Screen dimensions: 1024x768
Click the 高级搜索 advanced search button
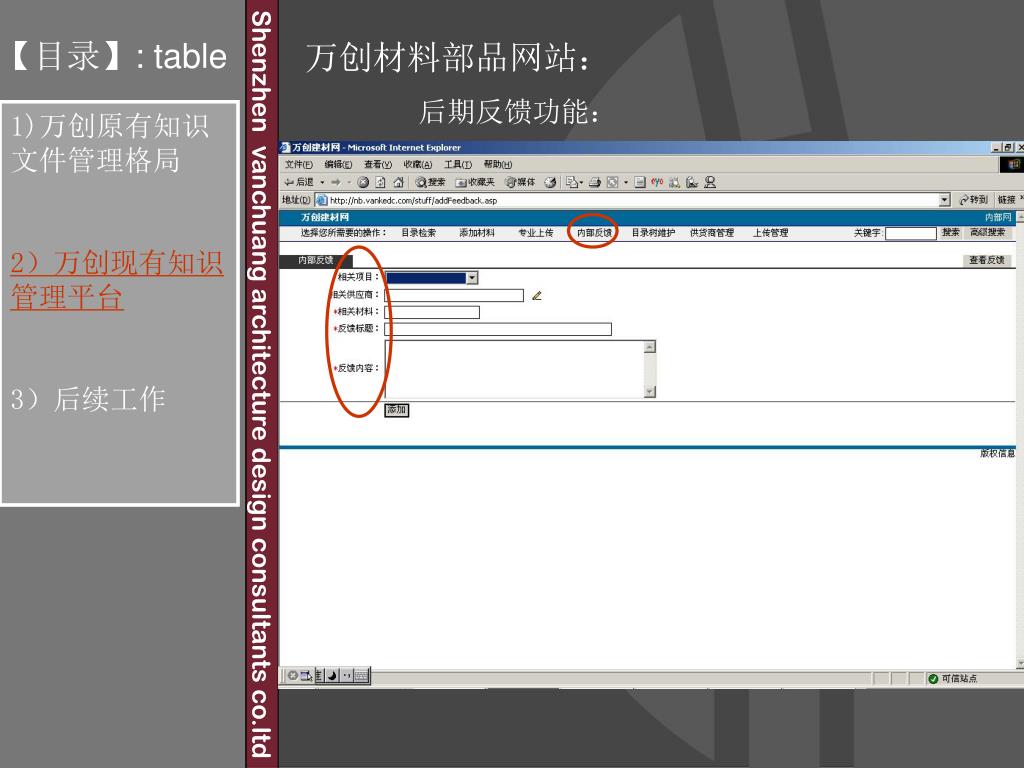(987, 232)
